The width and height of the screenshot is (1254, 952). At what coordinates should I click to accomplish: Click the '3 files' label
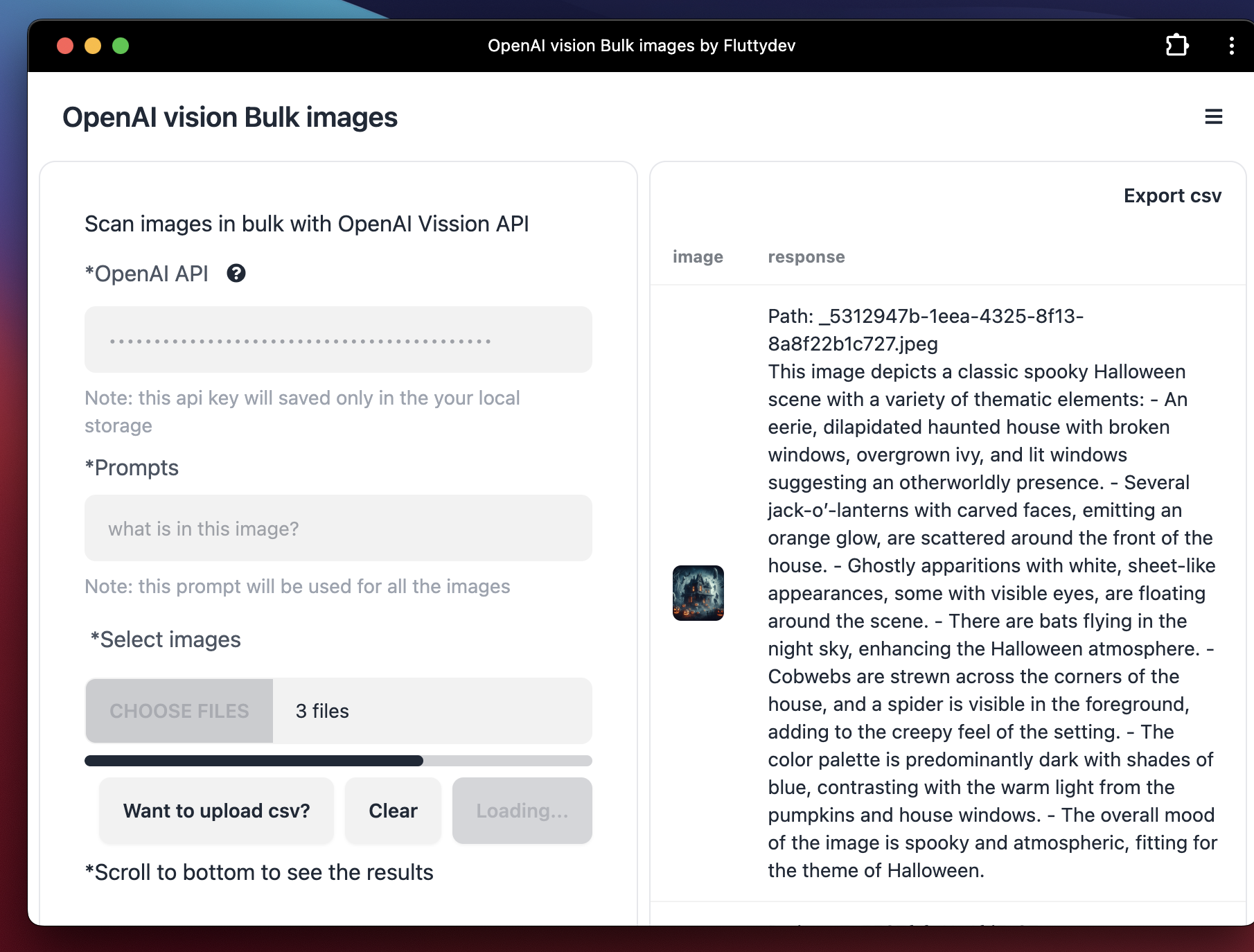322,711
